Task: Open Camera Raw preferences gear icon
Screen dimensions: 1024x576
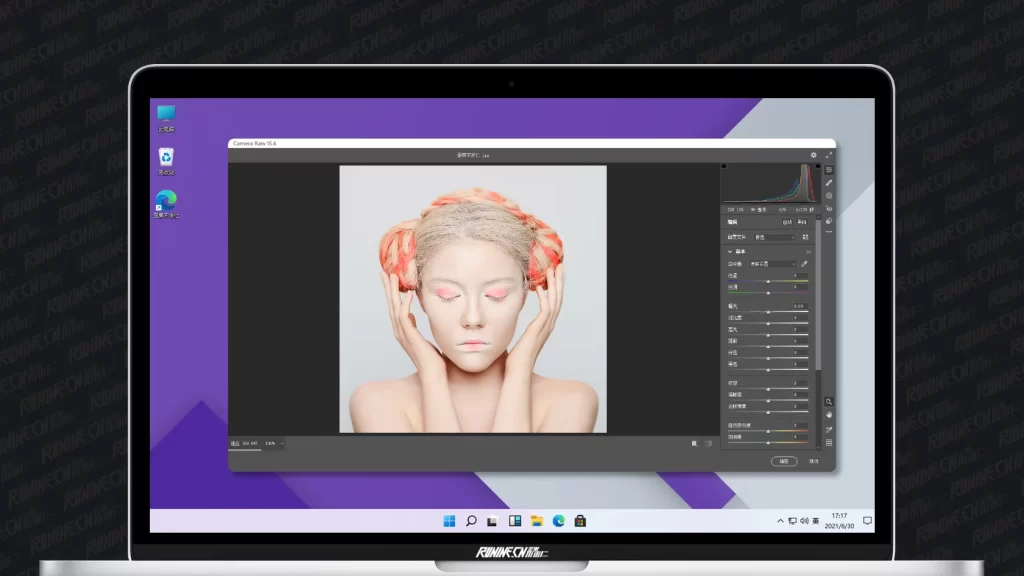Action: click(813, 155)
